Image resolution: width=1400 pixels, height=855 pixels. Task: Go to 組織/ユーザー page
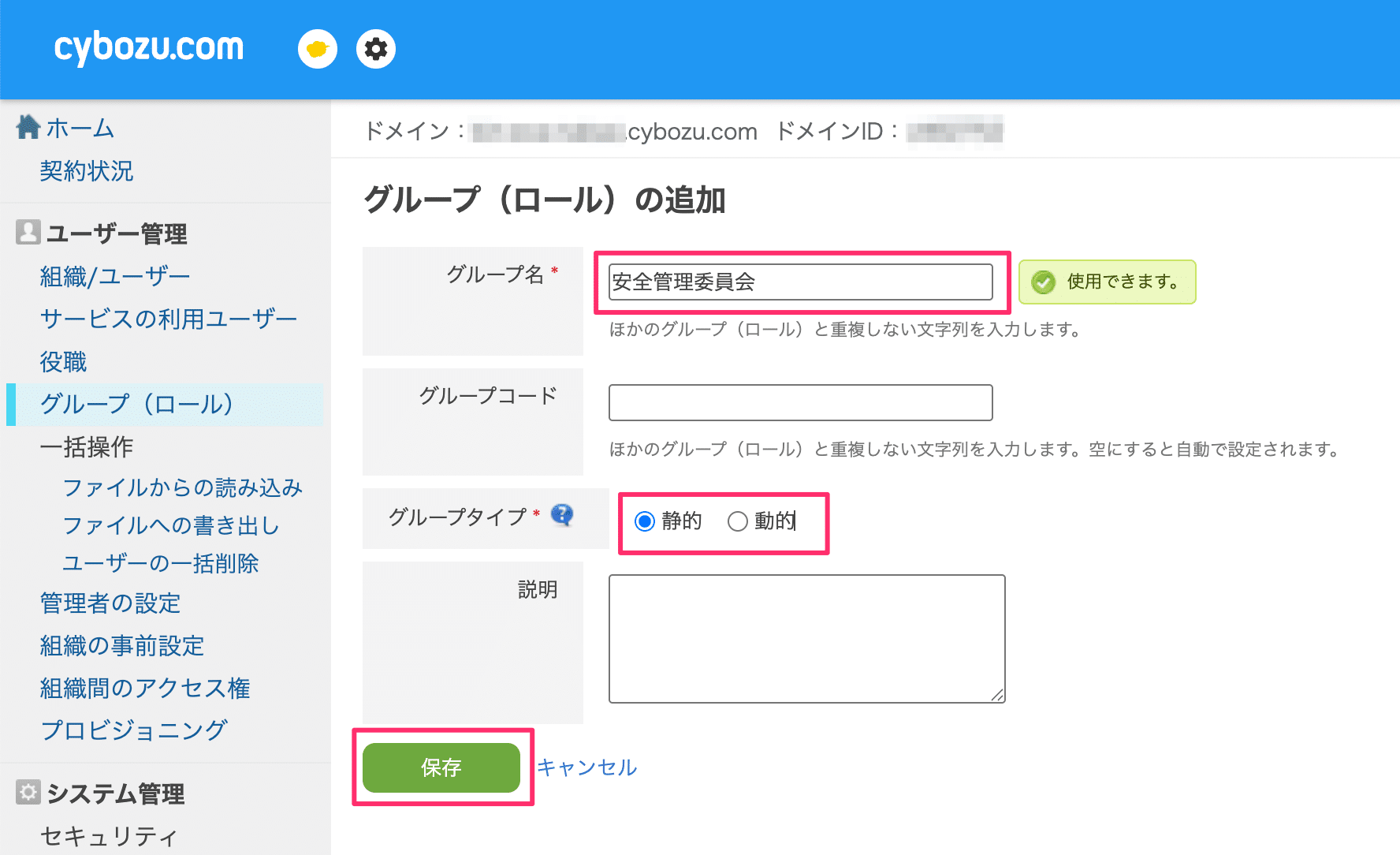tap(115, 276)
